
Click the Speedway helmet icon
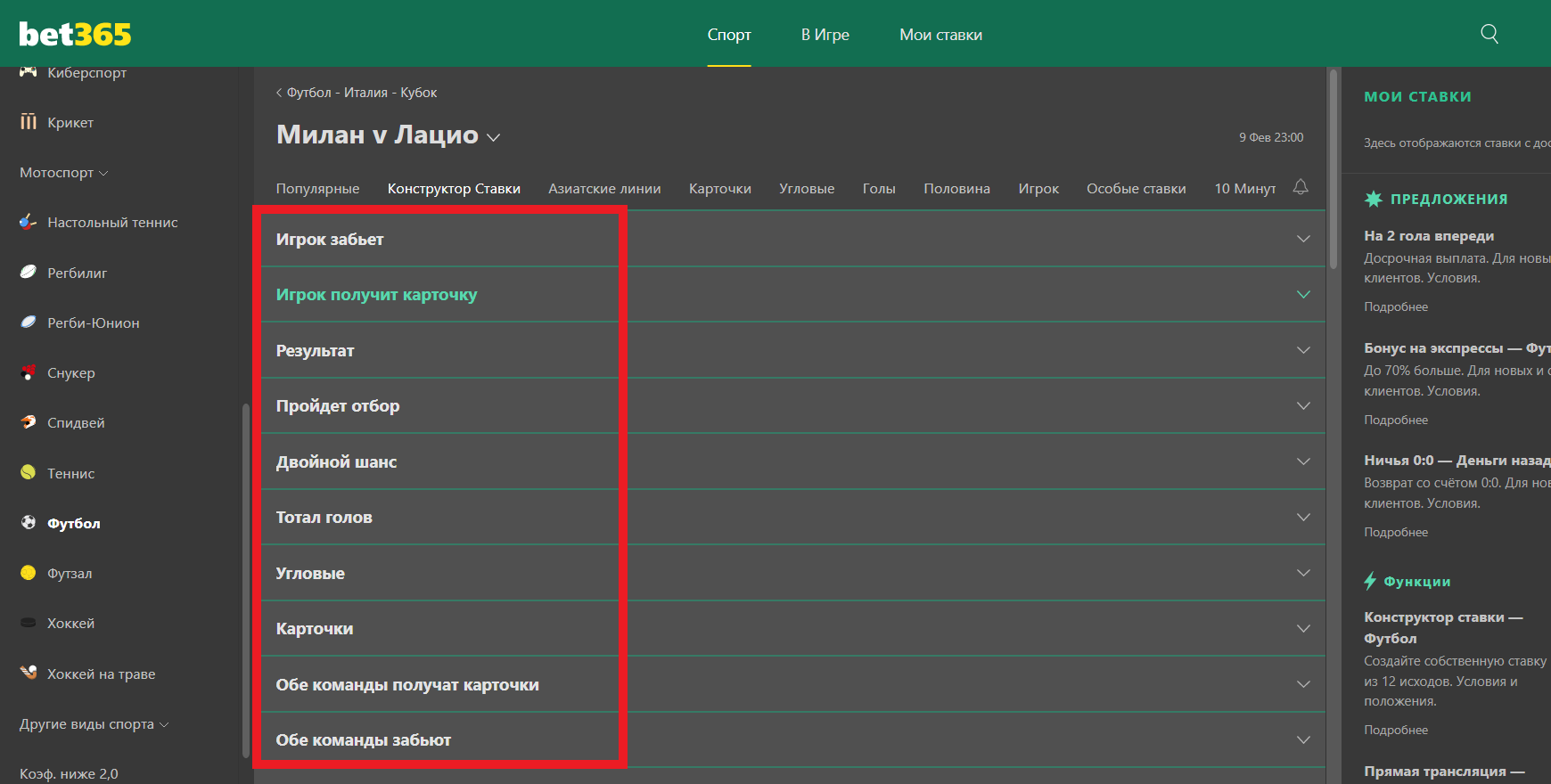29,422
